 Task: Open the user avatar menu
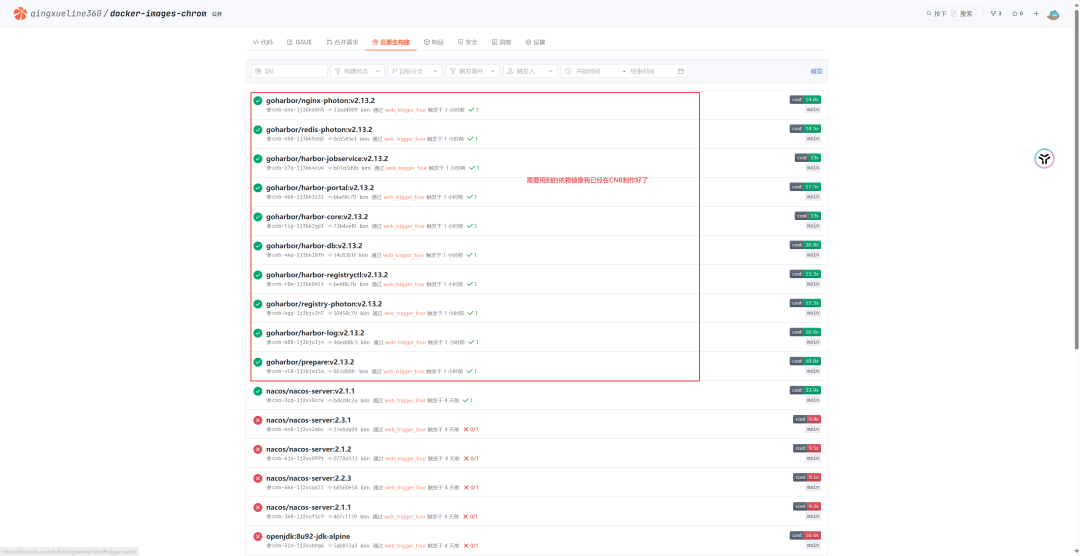pyautogui.click(x=1053, y=13)
